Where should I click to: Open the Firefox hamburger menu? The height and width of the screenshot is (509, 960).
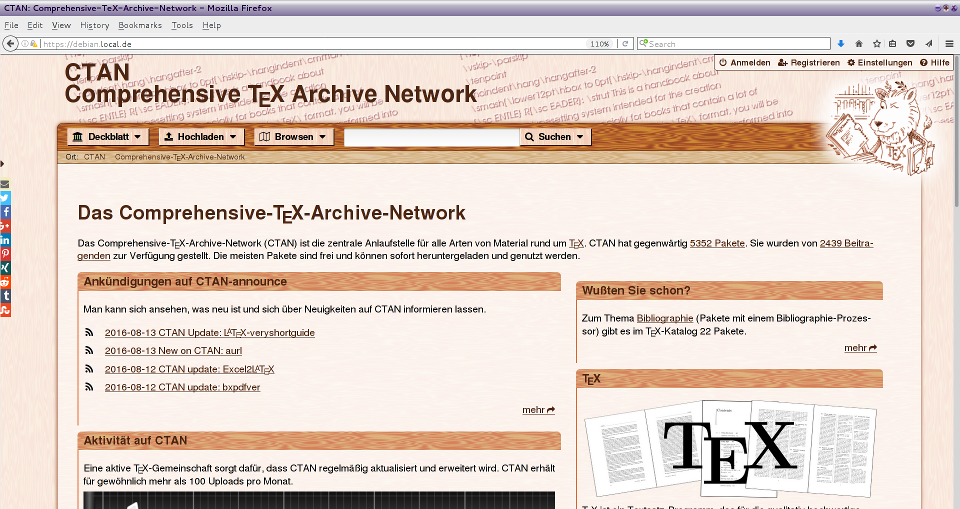coord(950,43)
